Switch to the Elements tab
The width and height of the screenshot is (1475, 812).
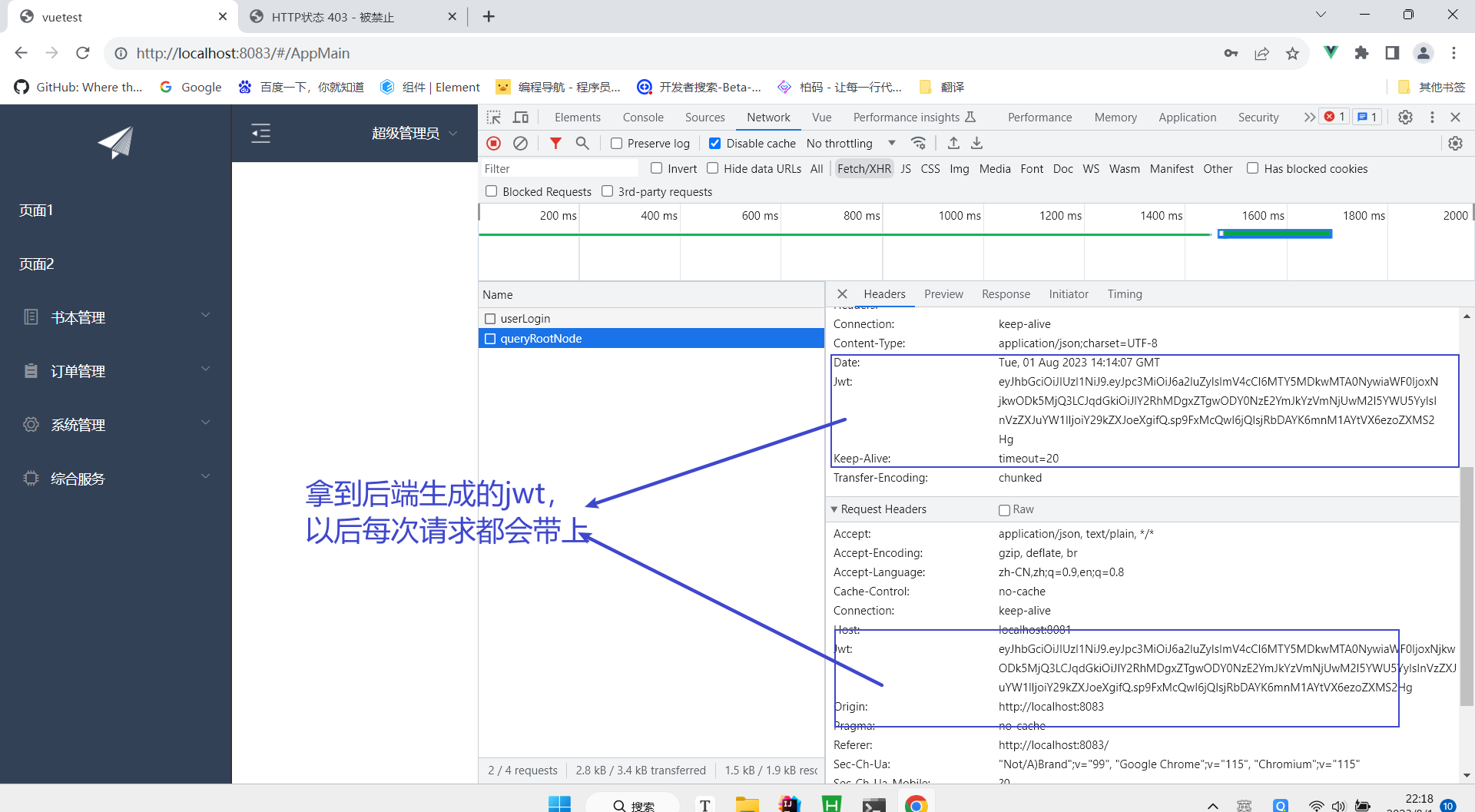[x=578, y=118]
